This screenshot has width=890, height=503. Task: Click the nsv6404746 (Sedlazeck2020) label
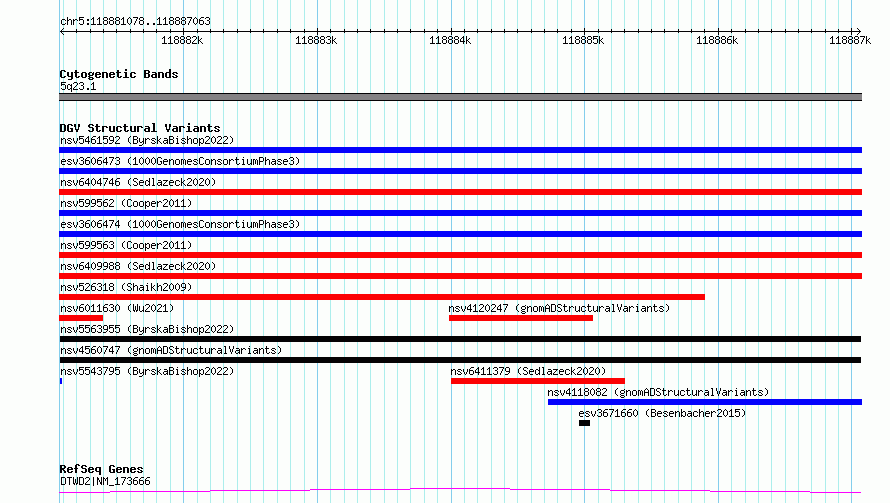tap(138, 182)
